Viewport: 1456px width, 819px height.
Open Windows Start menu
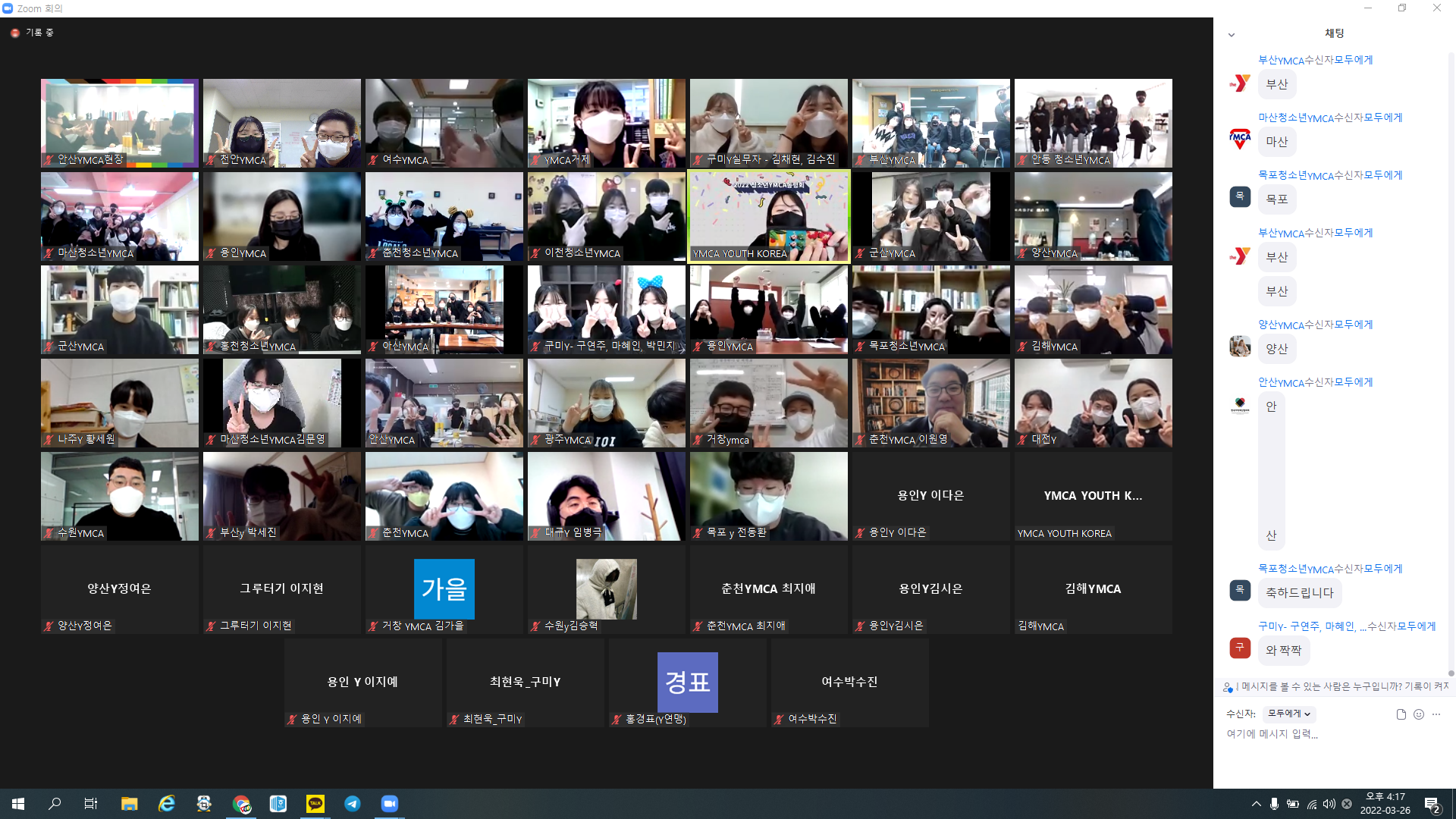point(18,804)
